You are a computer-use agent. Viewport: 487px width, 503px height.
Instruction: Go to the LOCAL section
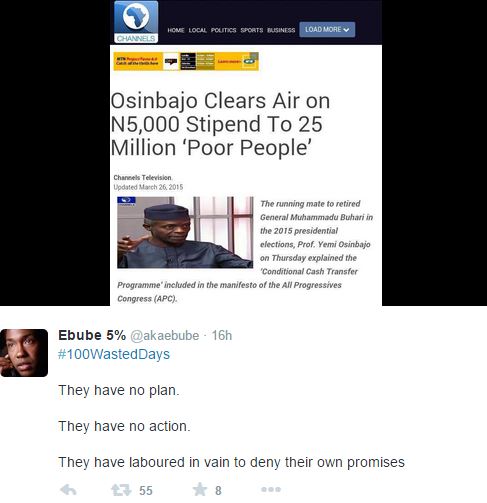tap(198, 30)
